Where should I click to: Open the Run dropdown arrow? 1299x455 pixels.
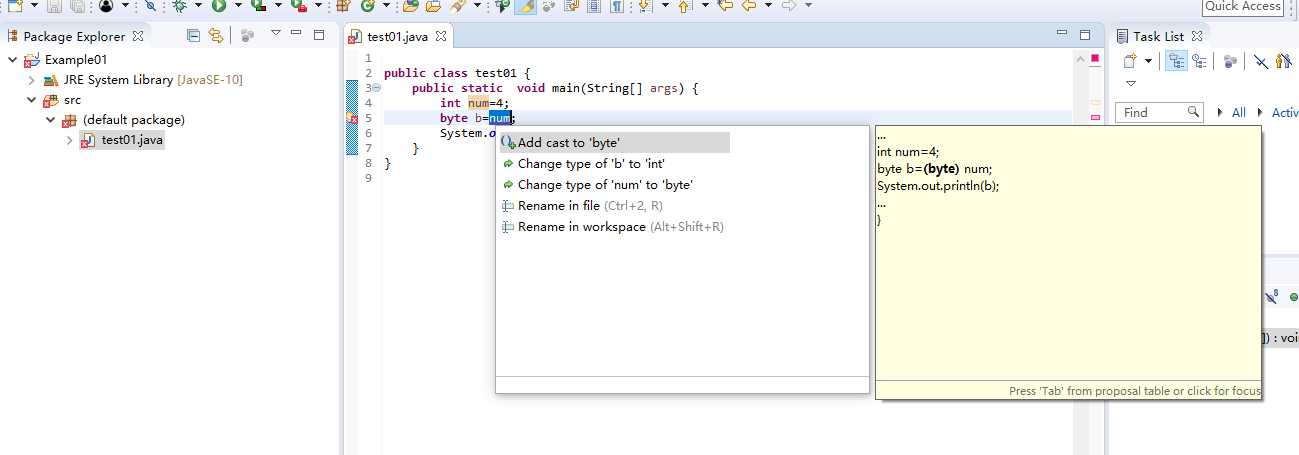[237, 6]
